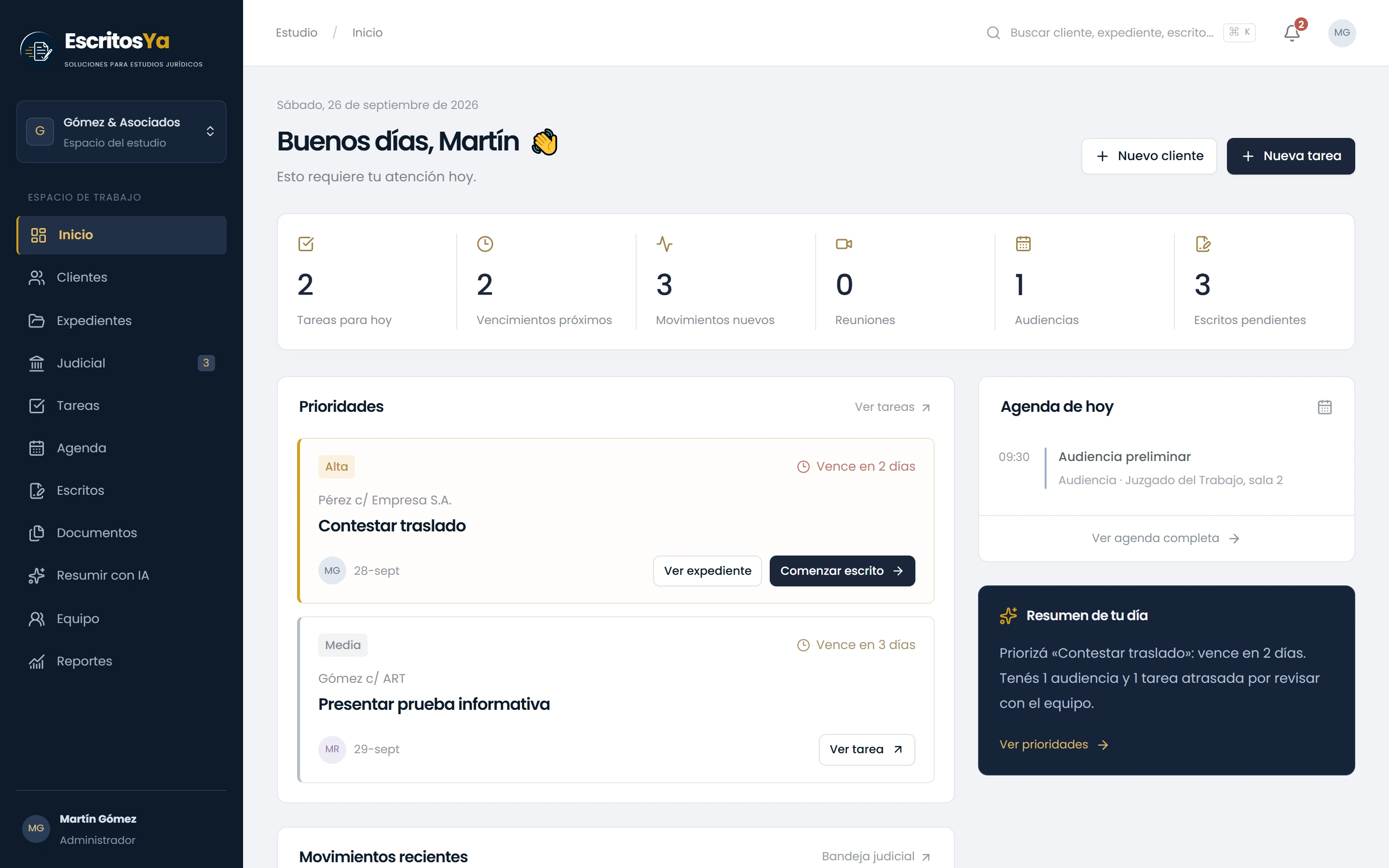1389x868 pixels.
Task: Open Equipo in the sidebar
Action: pos(121,618)
